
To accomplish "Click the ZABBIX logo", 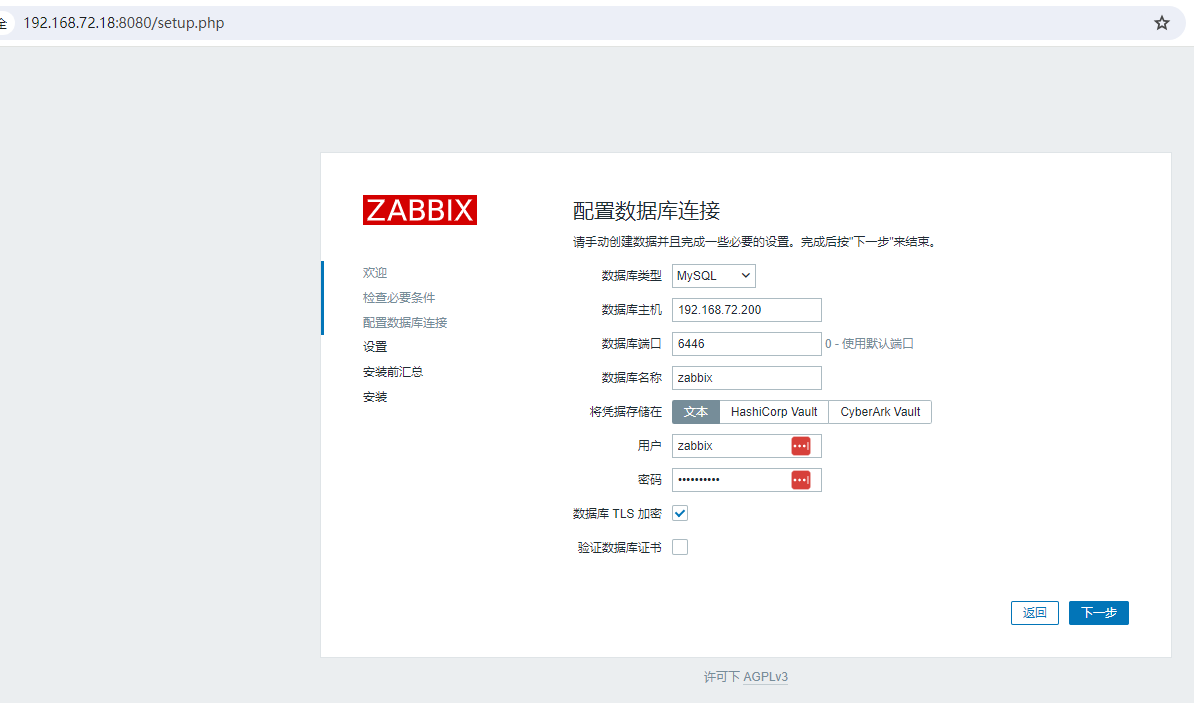I will coord(419,209).
